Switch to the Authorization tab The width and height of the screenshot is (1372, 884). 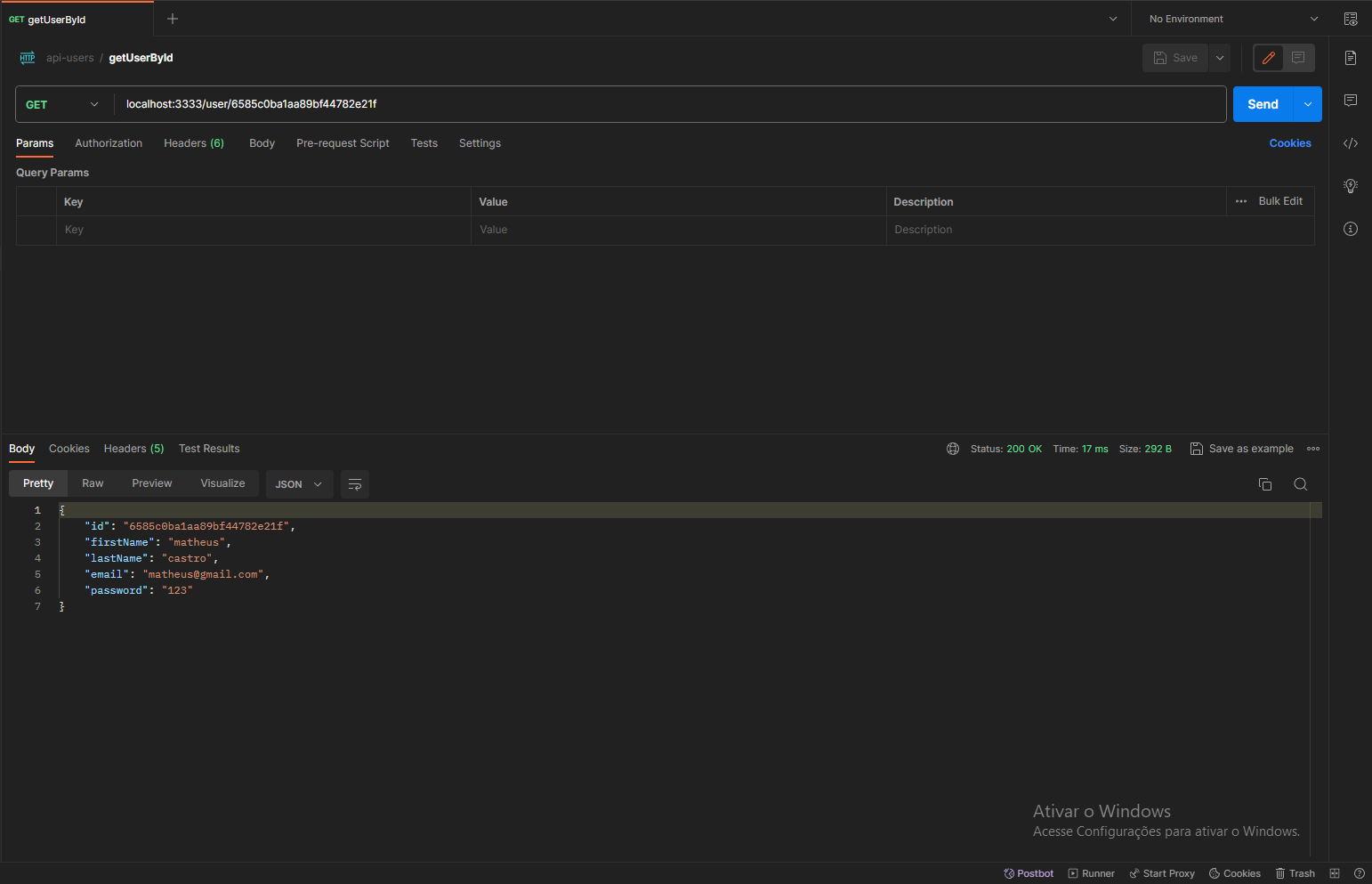(x=109, y=143)
